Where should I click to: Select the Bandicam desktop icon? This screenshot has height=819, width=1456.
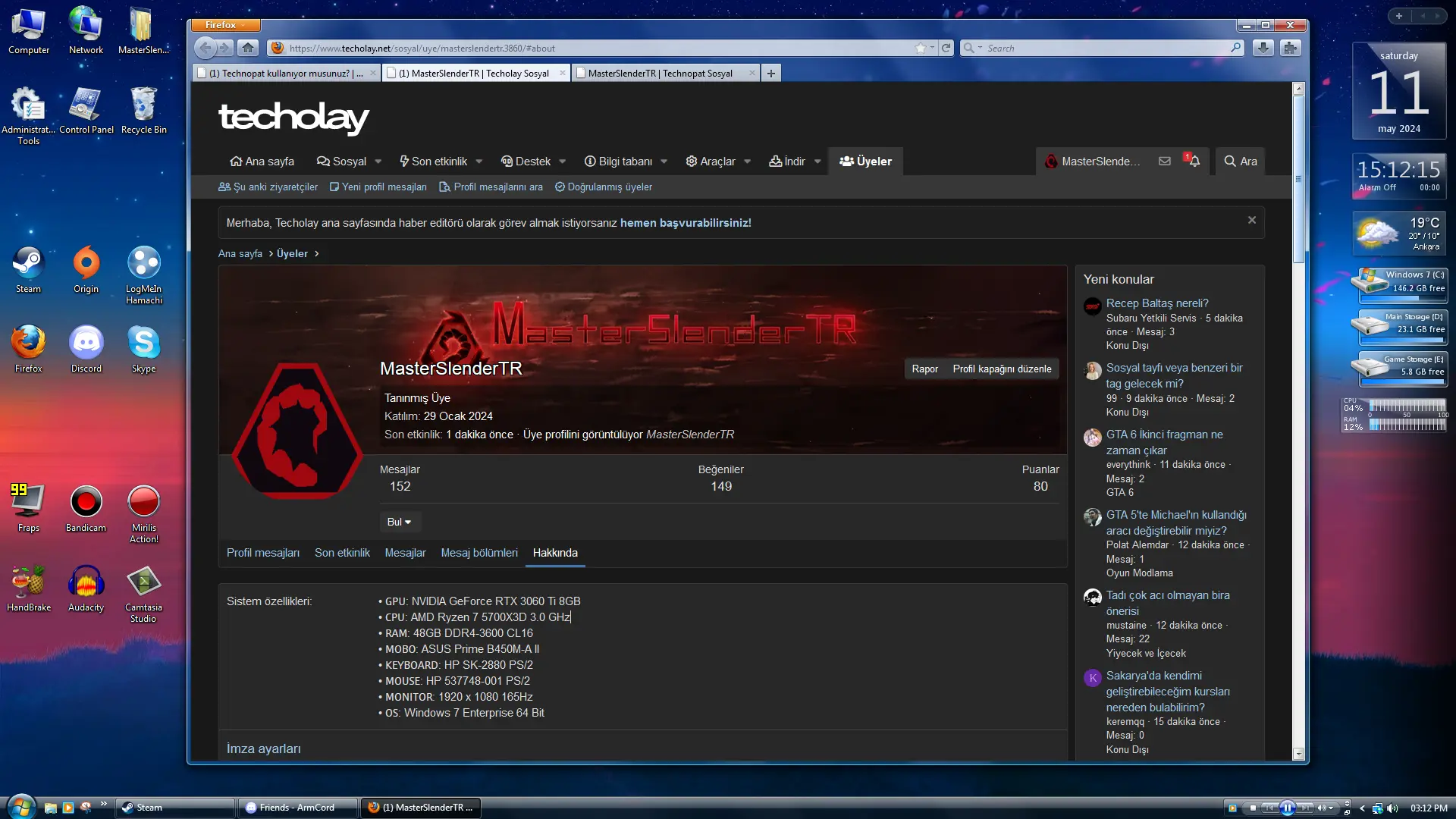[x=86, y=509]
